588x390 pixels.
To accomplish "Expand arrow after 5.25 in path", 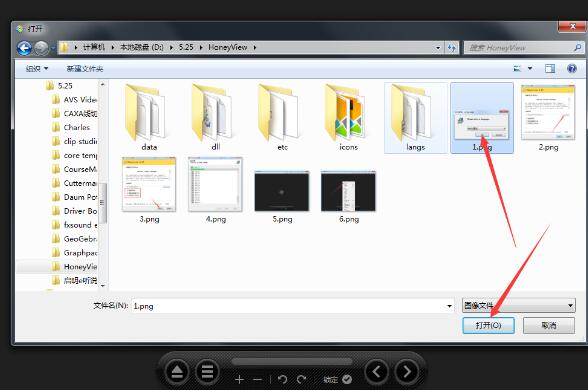I will coord(201,47).
